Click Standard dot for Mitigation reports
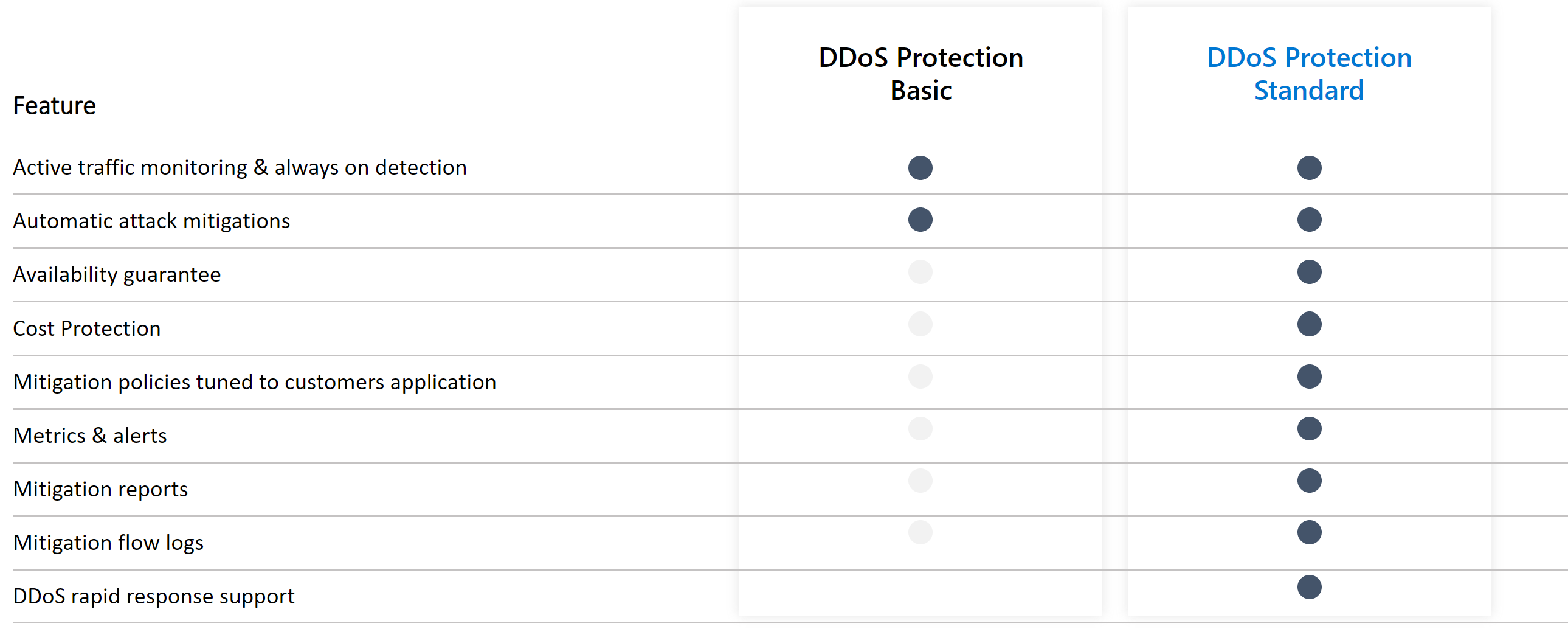Image resolution: width=1568 pixels, height=629 pixels. (x=1309, y=481)
